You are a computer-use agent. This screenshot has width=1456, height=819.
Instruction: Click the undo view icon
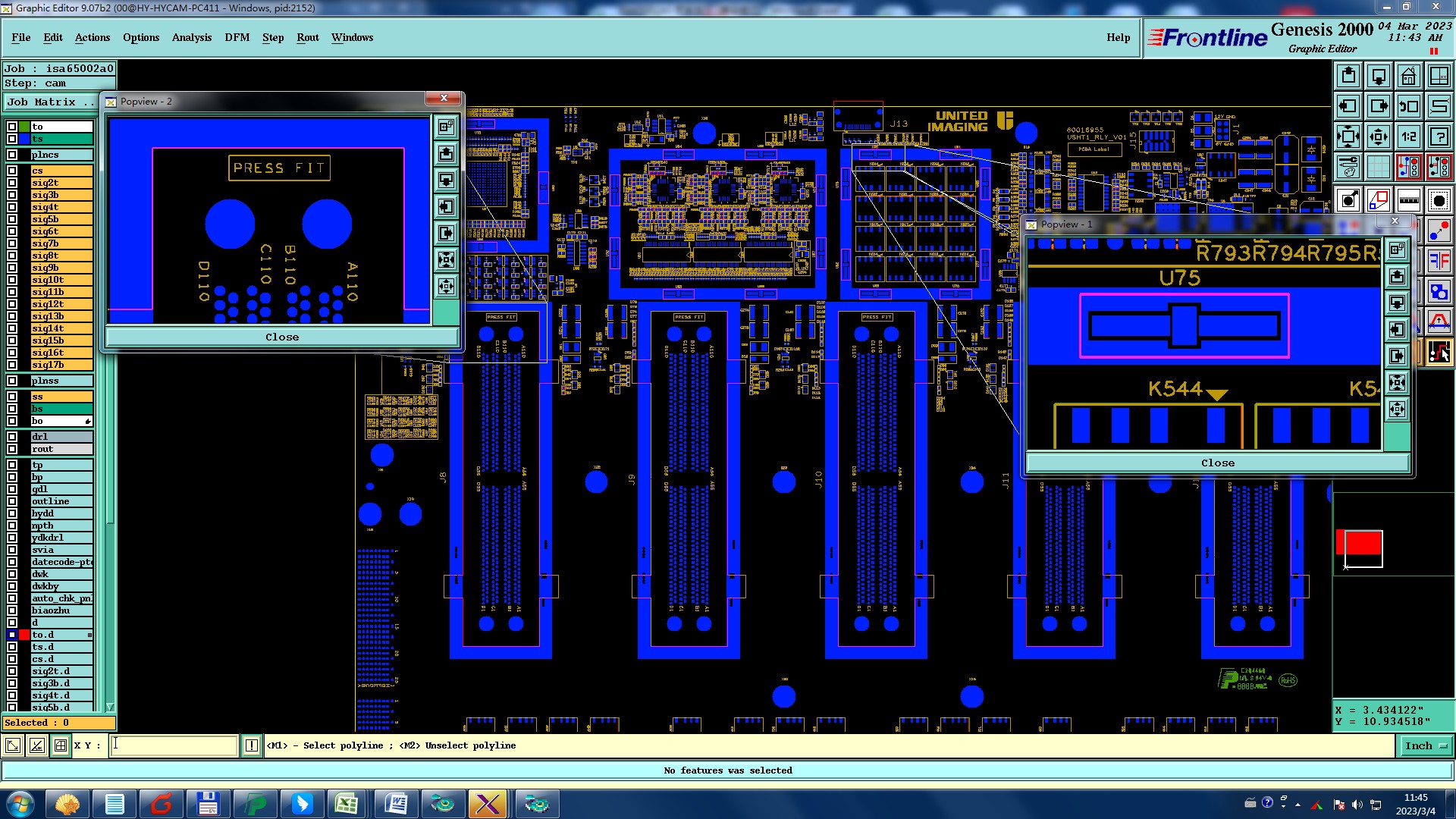point(1408,106)
